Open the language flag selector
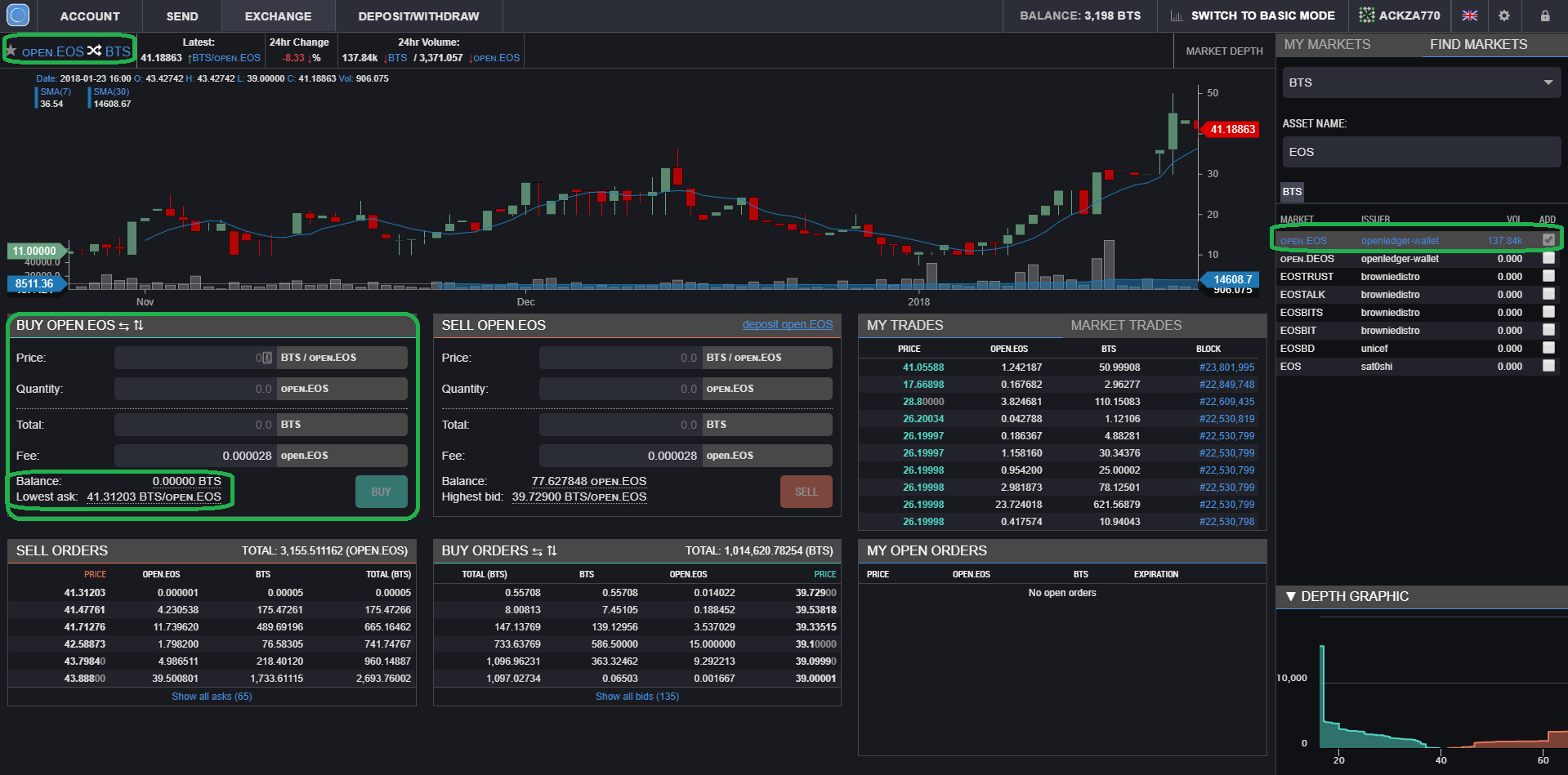 coord(1470,16)
